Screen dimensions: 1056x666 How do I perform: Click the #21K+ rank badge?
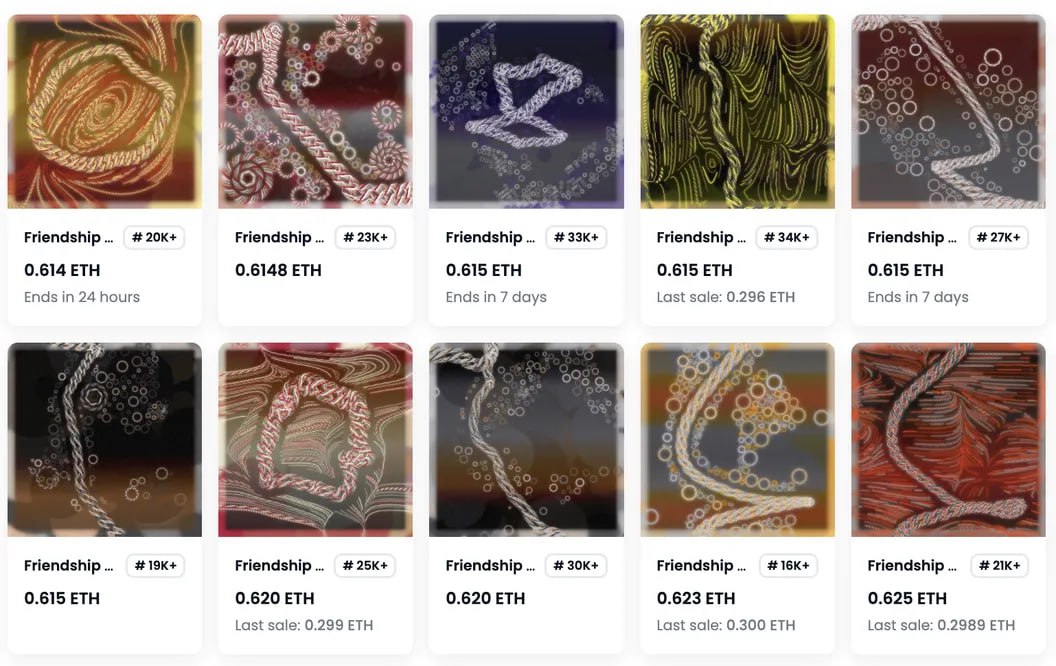999,565
